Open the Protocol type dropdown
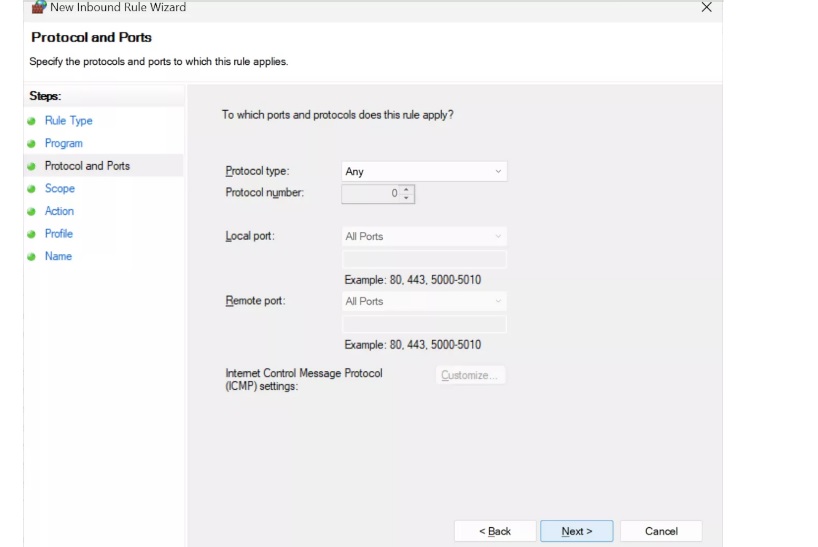The image size is (818, 547). 424,172
